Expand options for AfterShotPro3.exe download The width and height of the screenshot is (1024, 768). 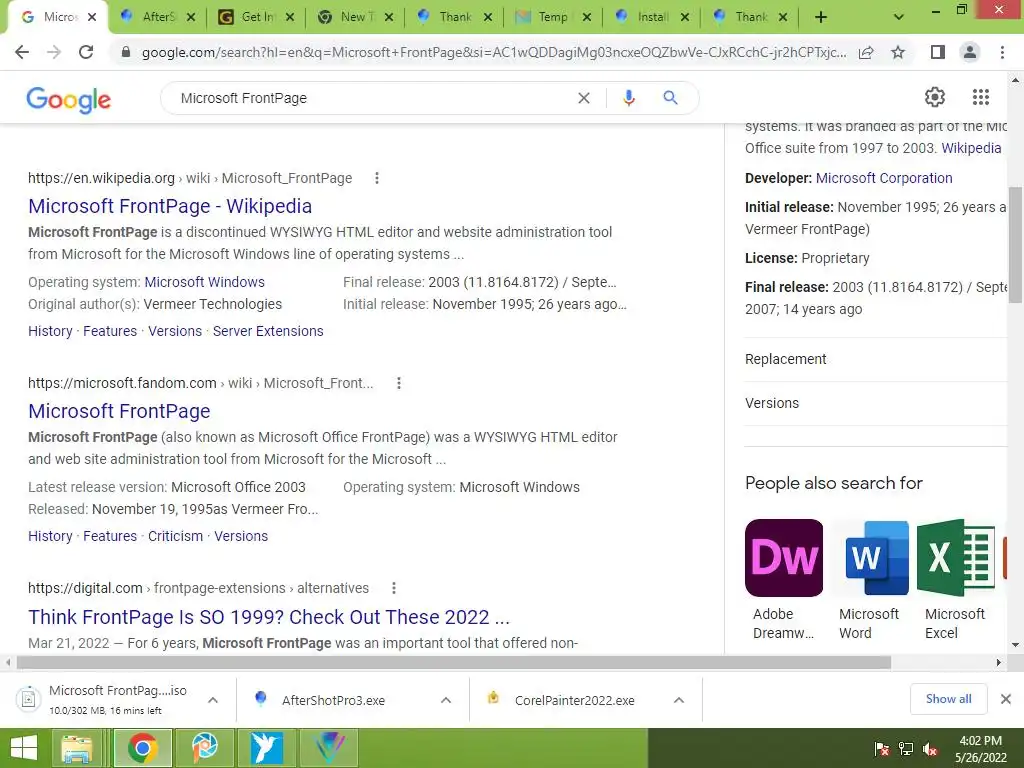(446, 700)
